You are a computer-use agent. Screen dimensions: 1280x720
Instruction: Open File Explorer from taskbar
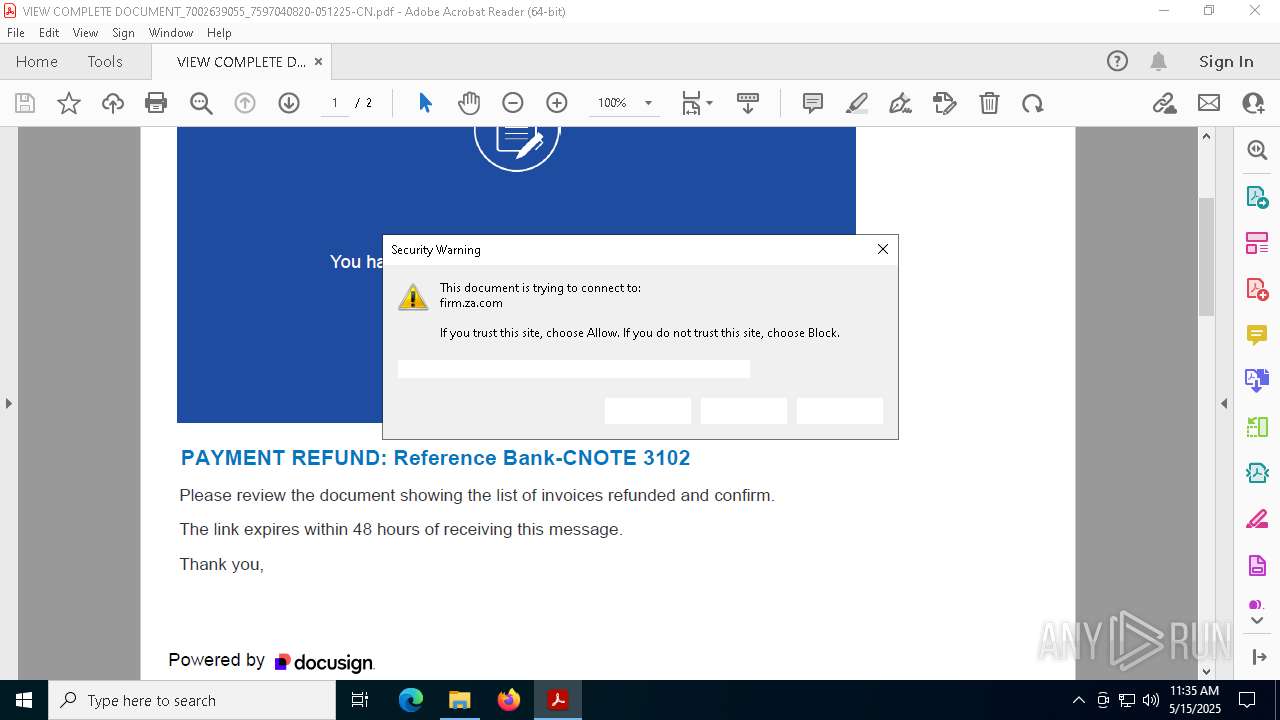tap(459, 700)
